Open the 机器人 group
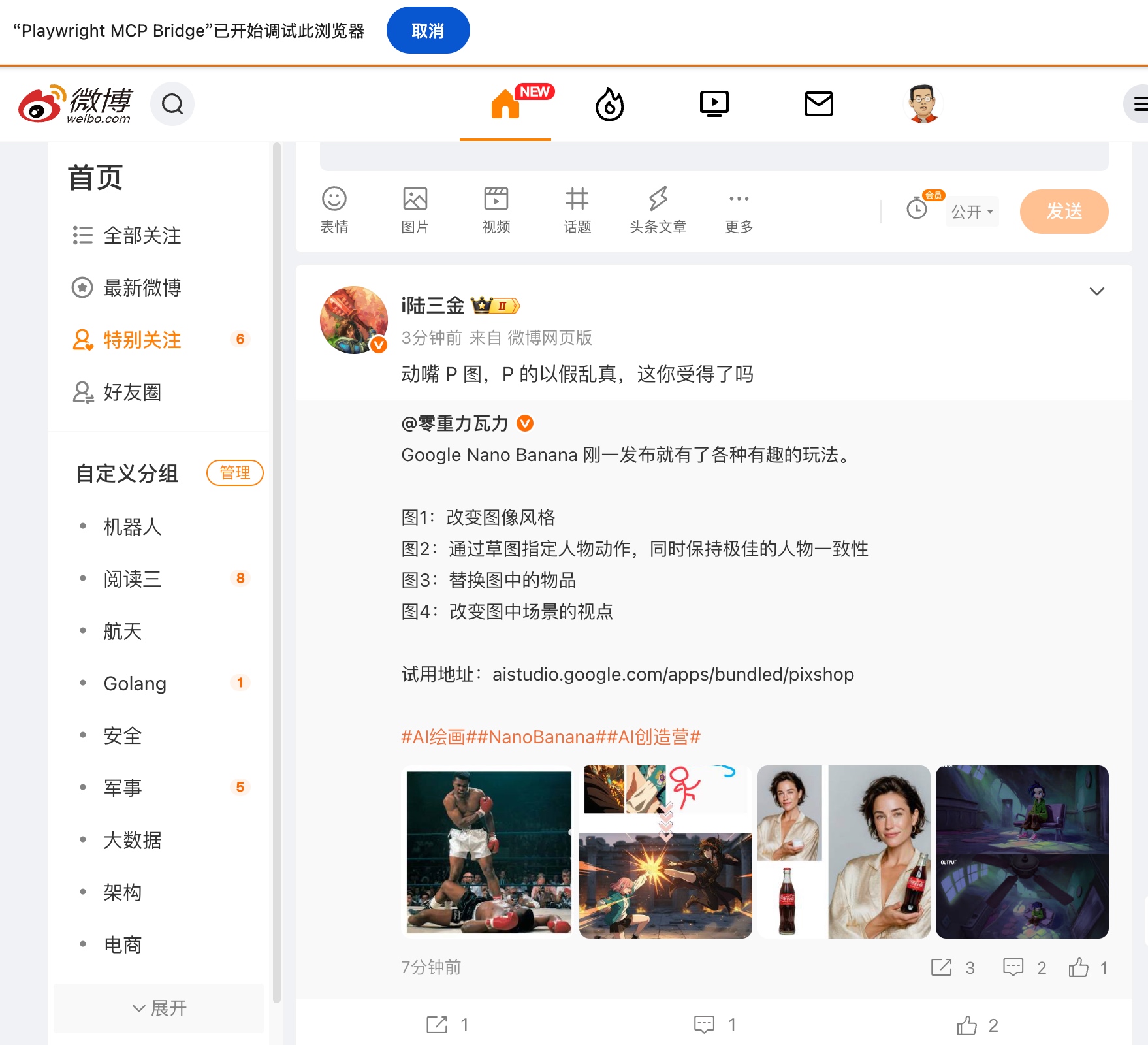Screen dimensions: 1148x1045 coord(159,526)
